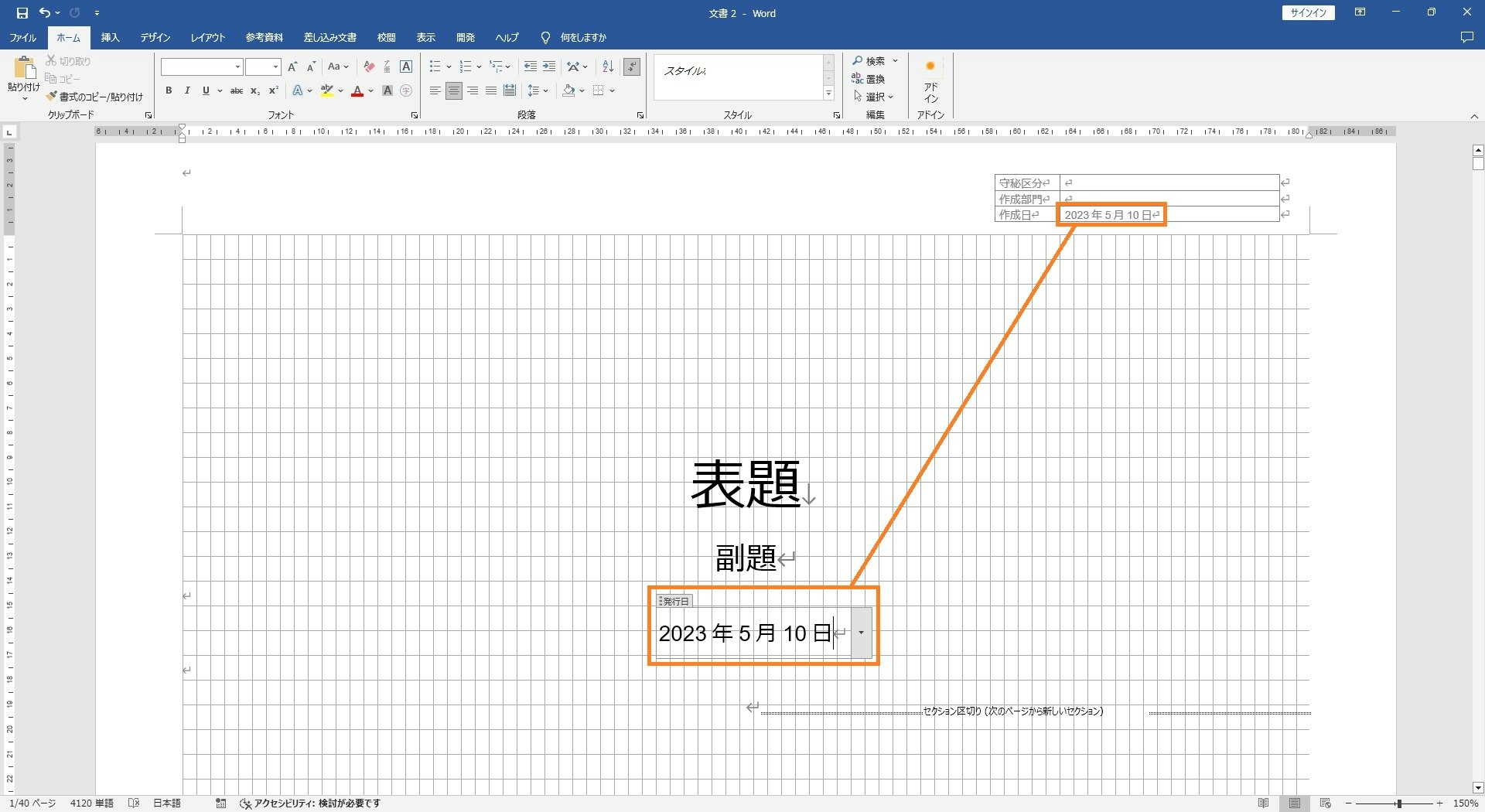Apply enclosed character formatting

click(406, 91)
